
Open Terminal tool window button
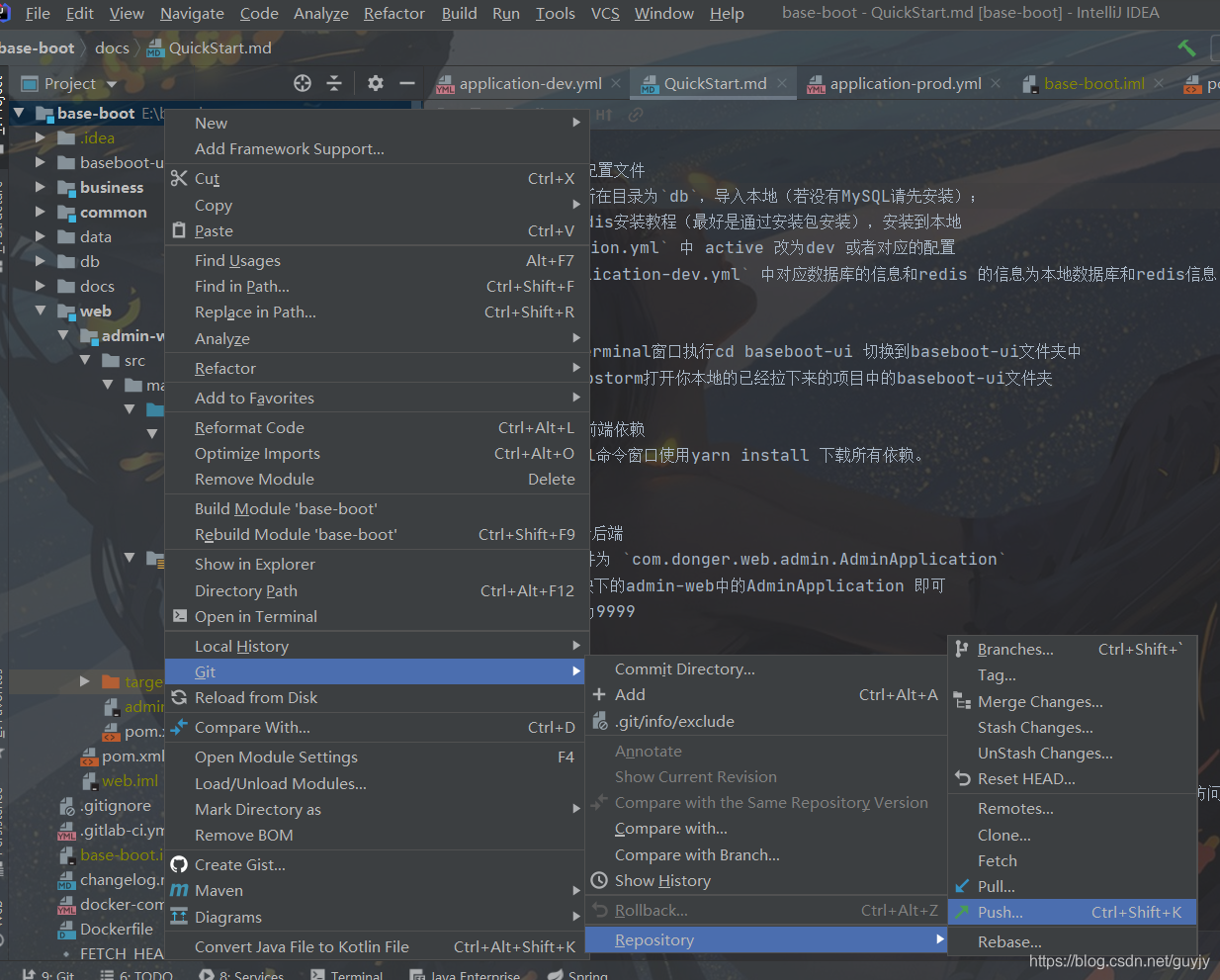coord(347,975)
